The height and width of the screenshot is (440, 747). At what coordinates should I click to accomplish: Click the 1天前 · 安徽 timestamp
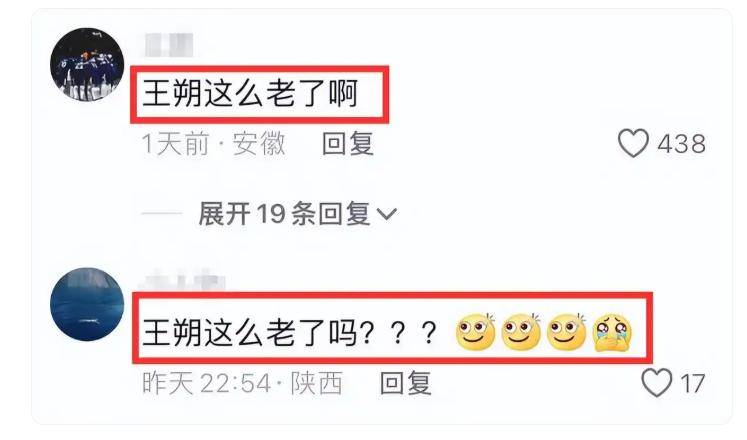point(214,143)
